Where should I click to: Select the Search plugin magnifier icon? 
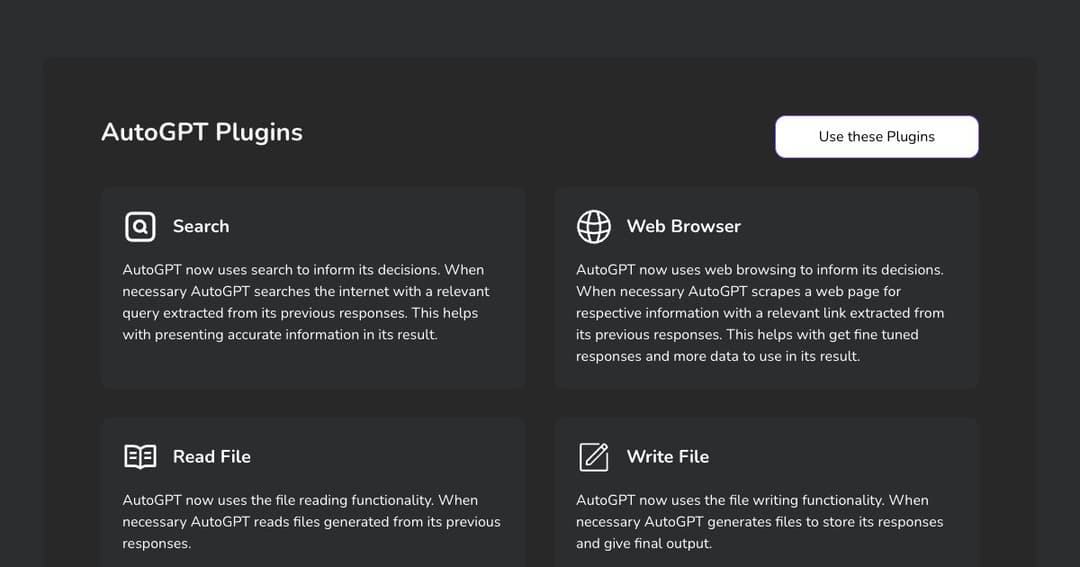pos(140,226)
